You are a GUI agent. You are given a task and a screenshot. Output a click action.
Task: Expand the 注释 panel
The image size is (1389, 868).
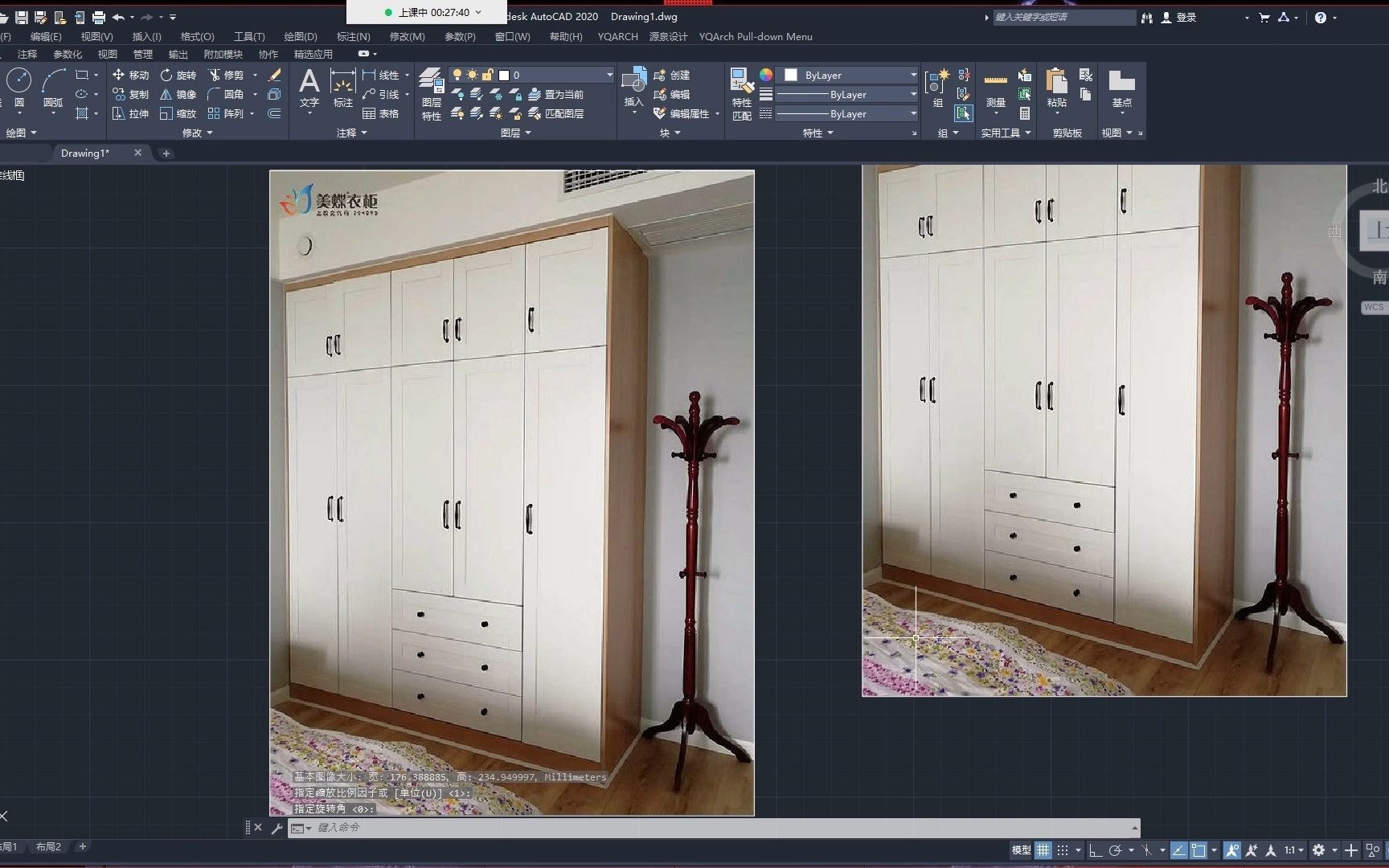(351, 133)
